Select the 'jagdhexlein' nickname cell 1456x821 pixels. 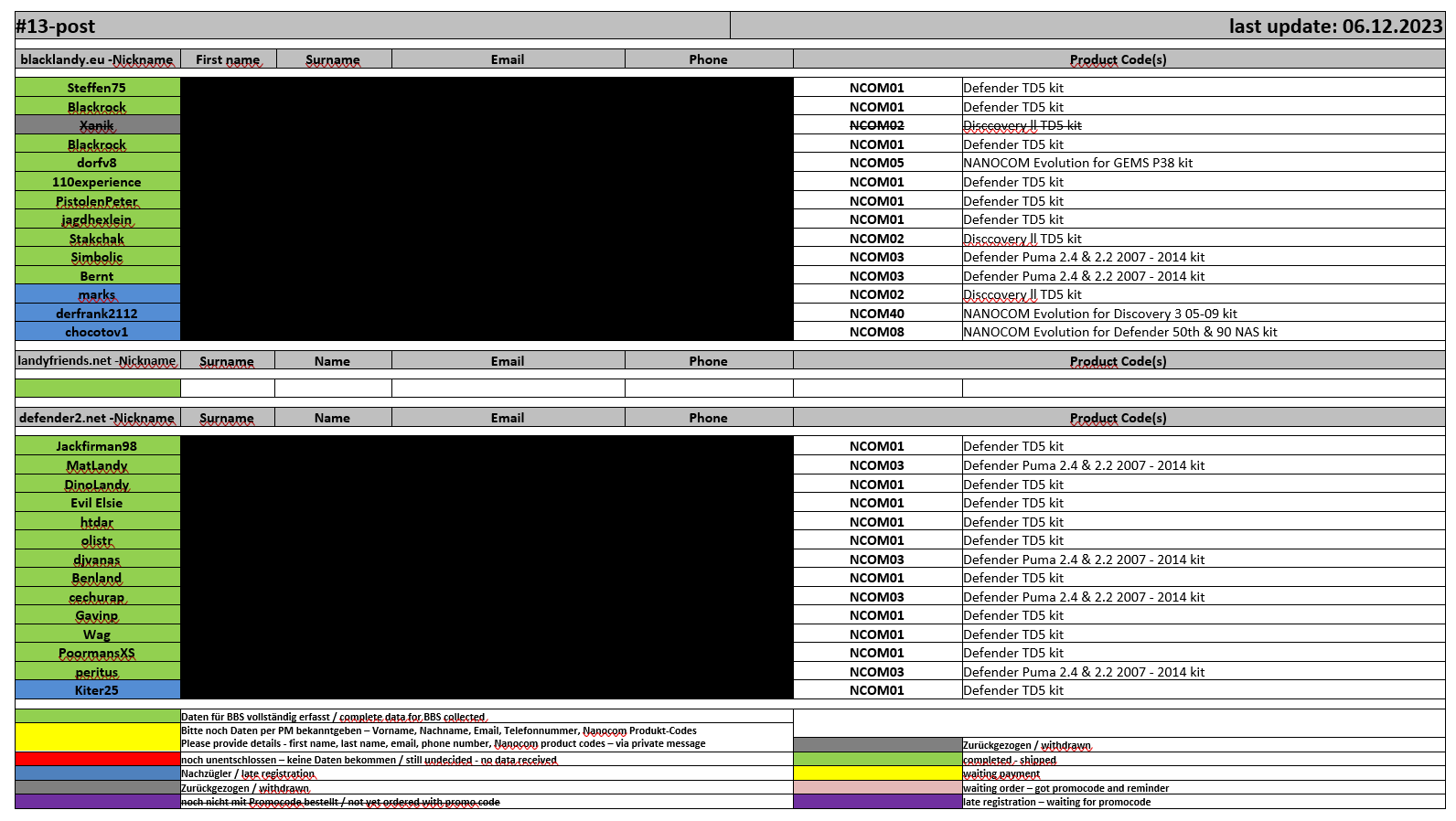pos(98,219)
